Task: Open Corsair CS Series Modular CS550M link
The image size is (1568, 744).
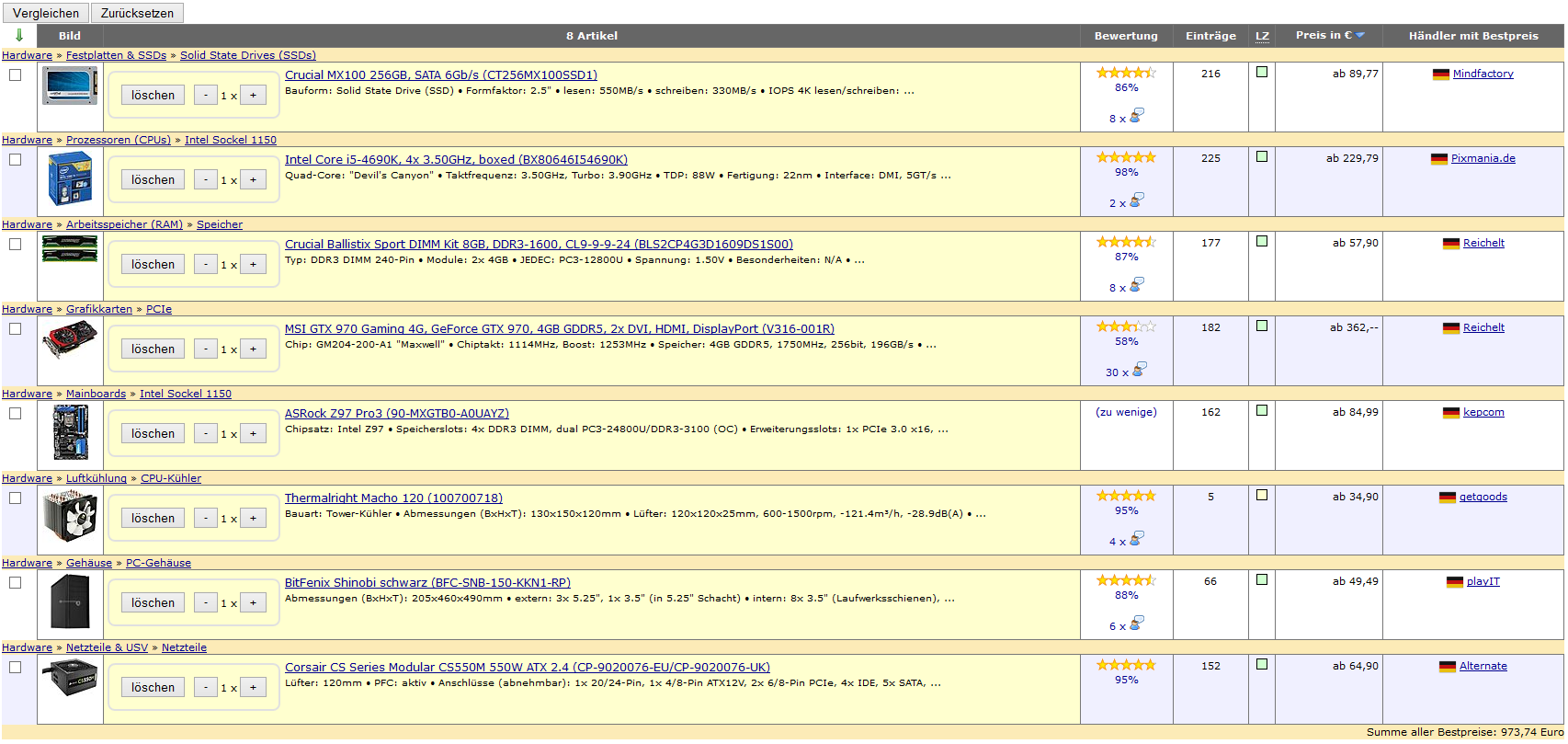Action: 528,668
